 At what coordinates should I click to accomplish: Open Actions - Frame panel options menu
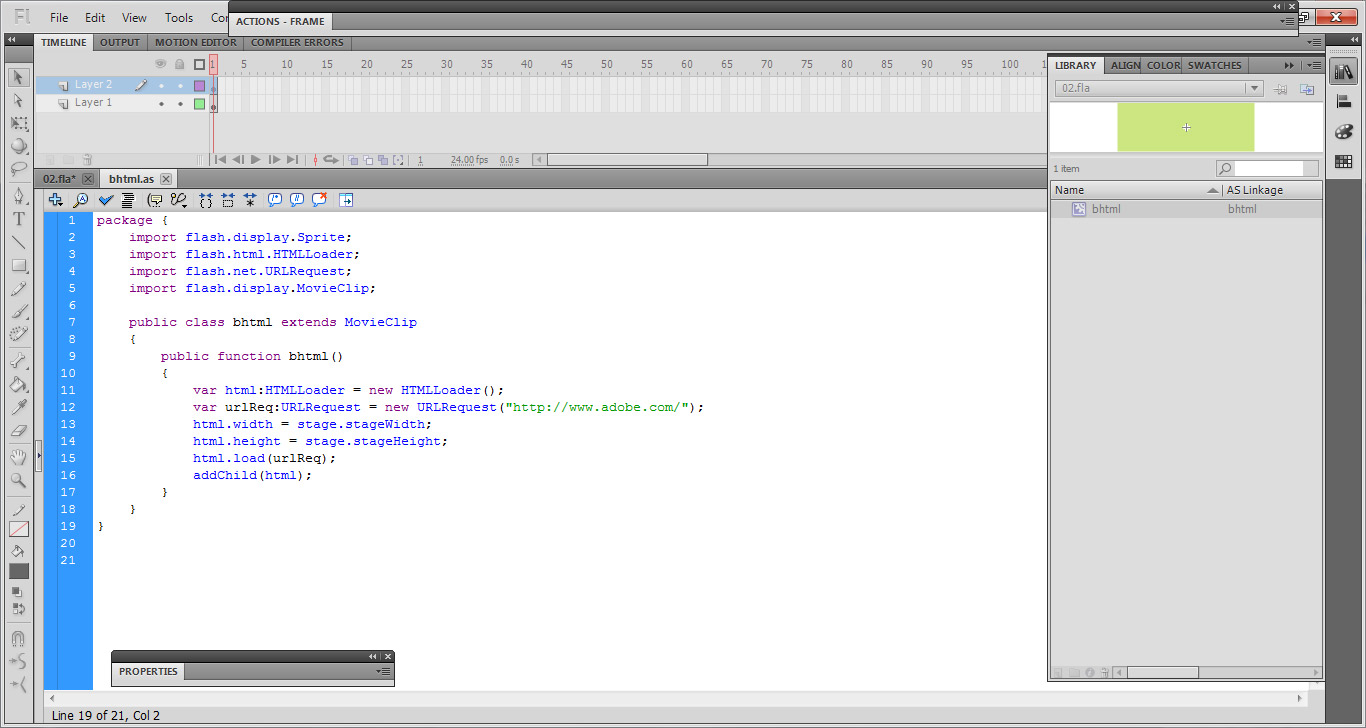(1287, 21)
